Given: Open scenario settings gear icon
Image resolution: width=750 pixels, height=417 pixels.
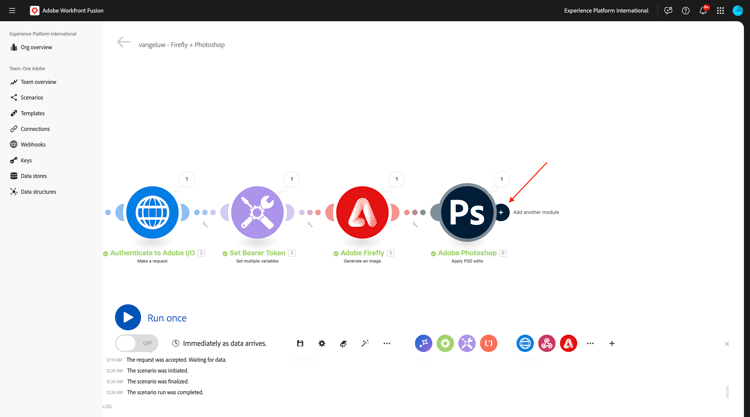Looking at the screenshot, I should click(x=322, y=343).
